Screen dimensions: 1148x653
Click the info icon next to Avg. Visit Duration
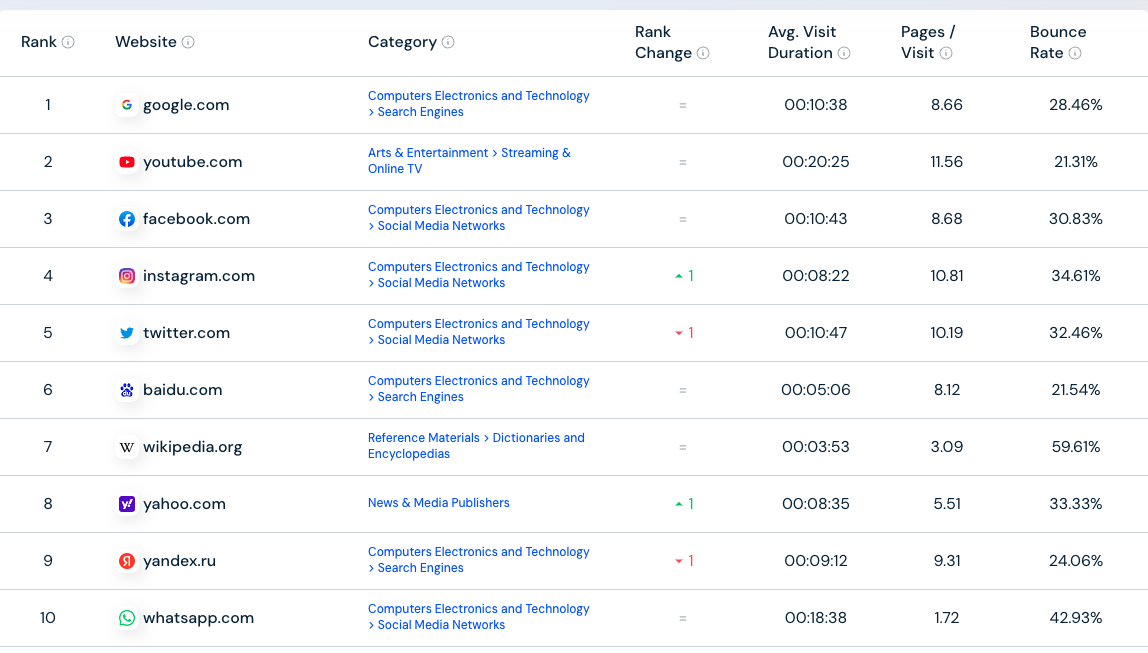[844, 53]
